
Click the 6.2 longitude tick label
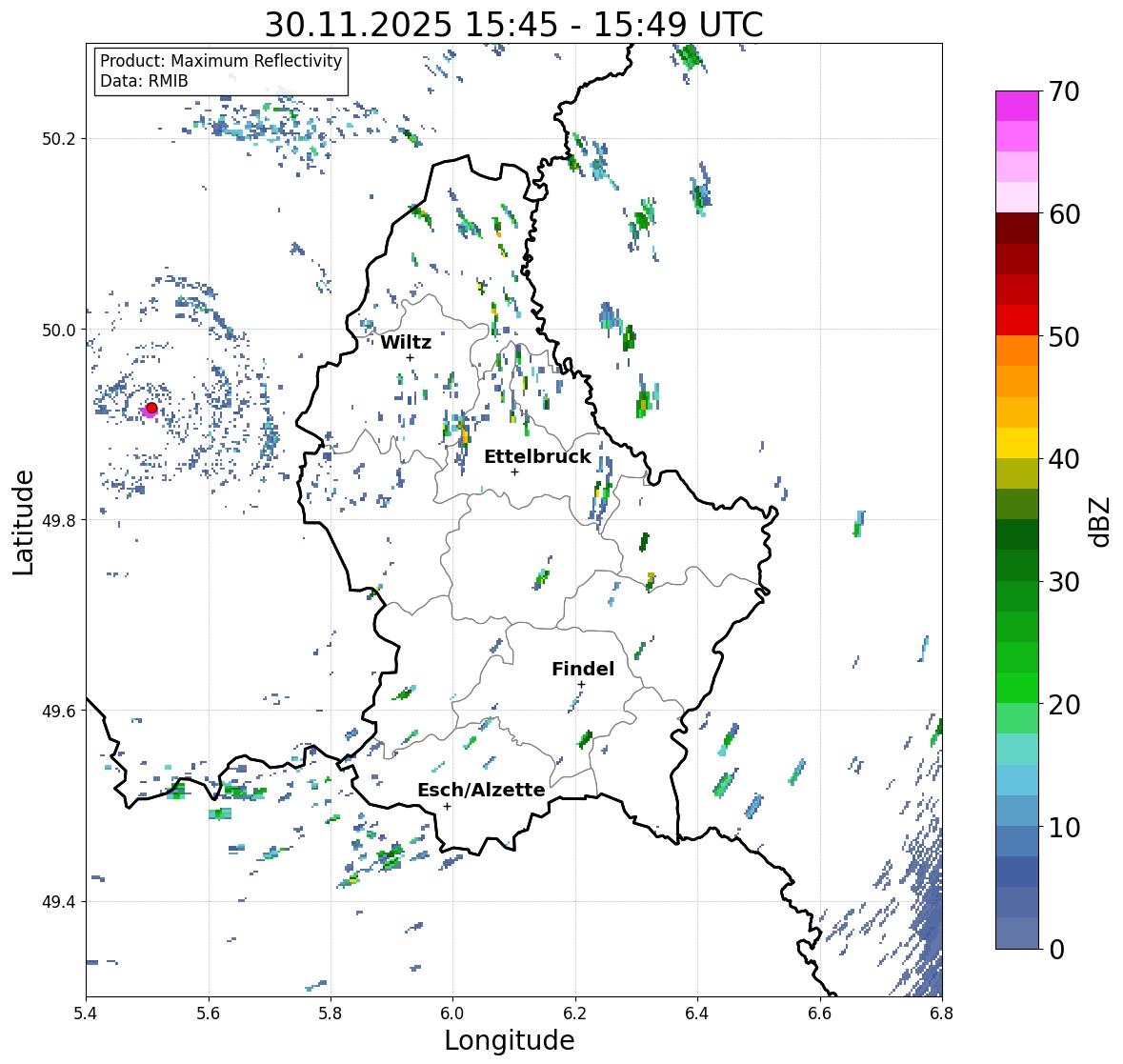click(x=575, y=1013)
